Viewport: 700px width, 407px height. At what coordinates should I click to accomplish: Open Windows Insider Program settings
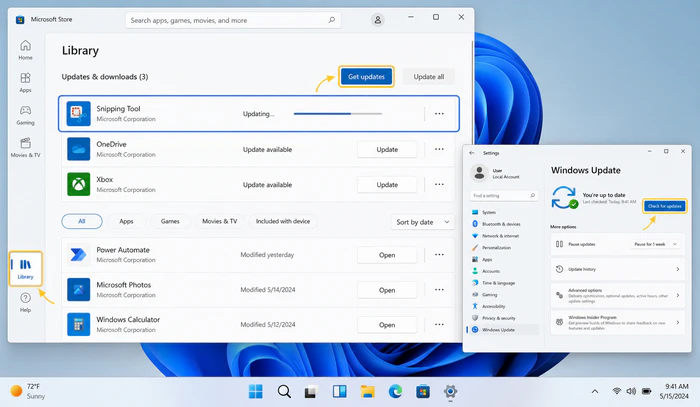click(618, 322)
